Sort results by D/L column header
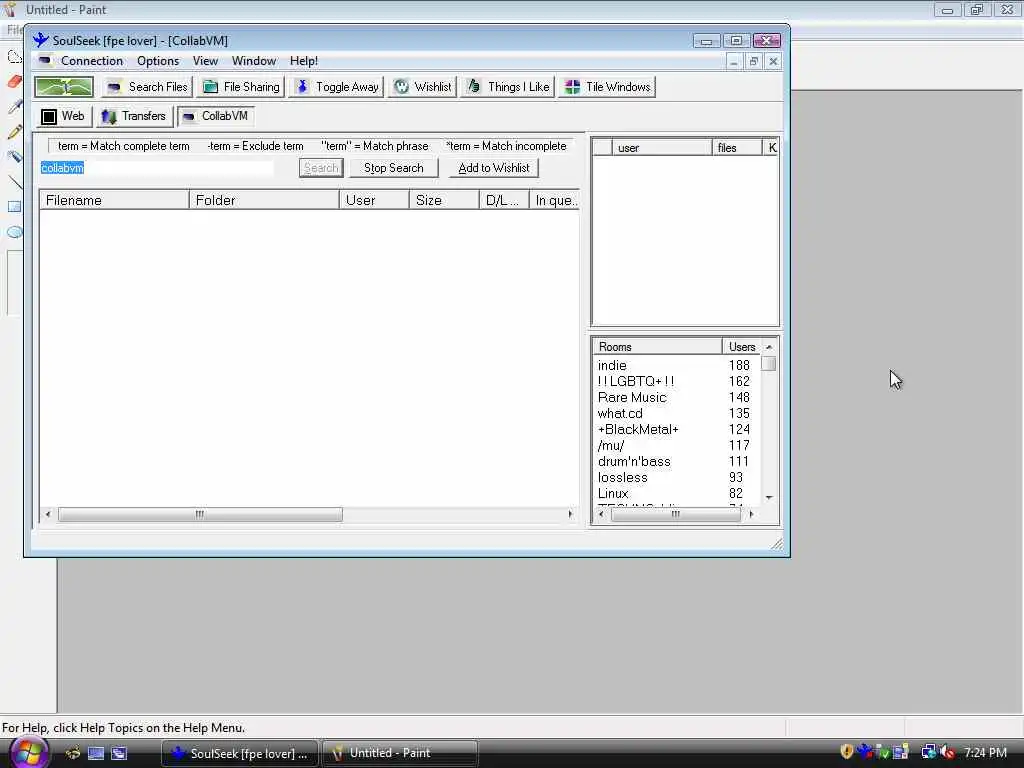Viewport: 1024px width, 768px height. click(504, 200)
